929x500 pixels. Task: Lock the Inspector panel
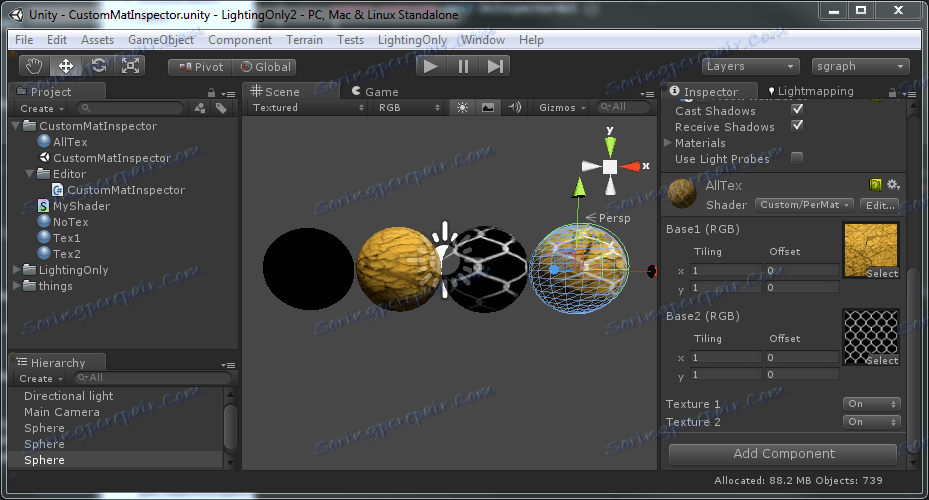coord(892,92)
